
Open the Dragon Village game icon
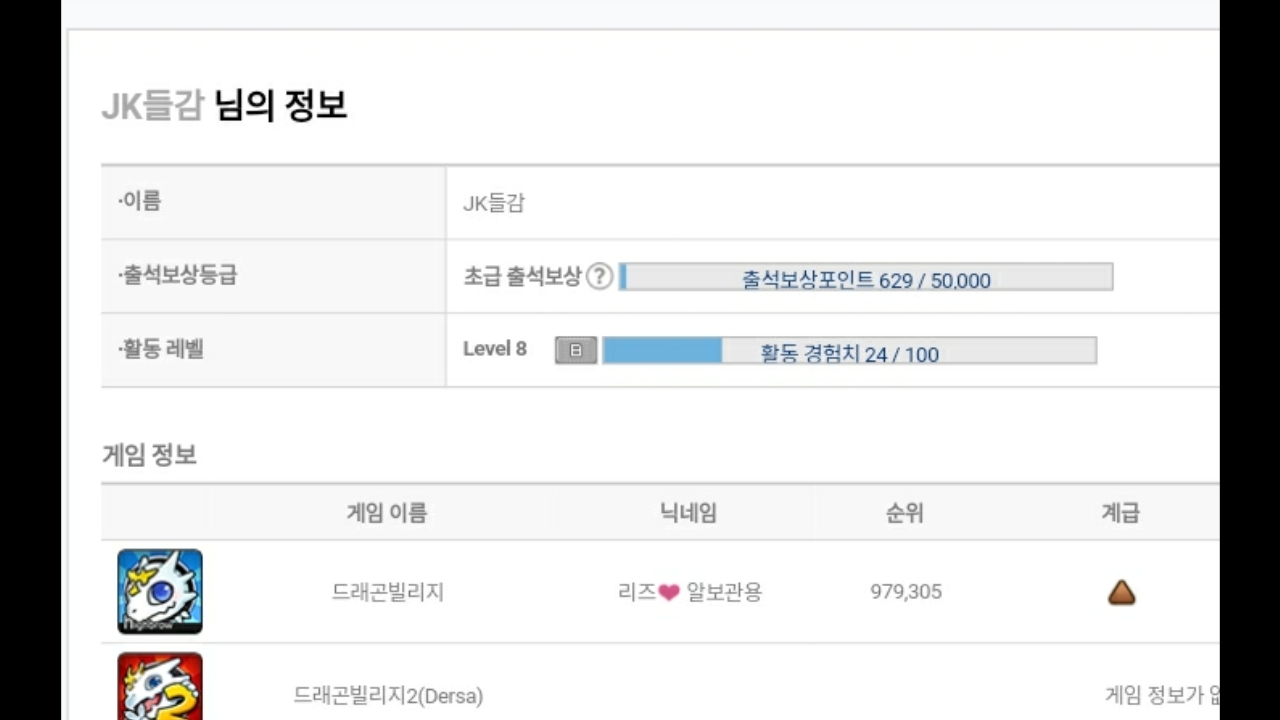click(x=160, y=591)
